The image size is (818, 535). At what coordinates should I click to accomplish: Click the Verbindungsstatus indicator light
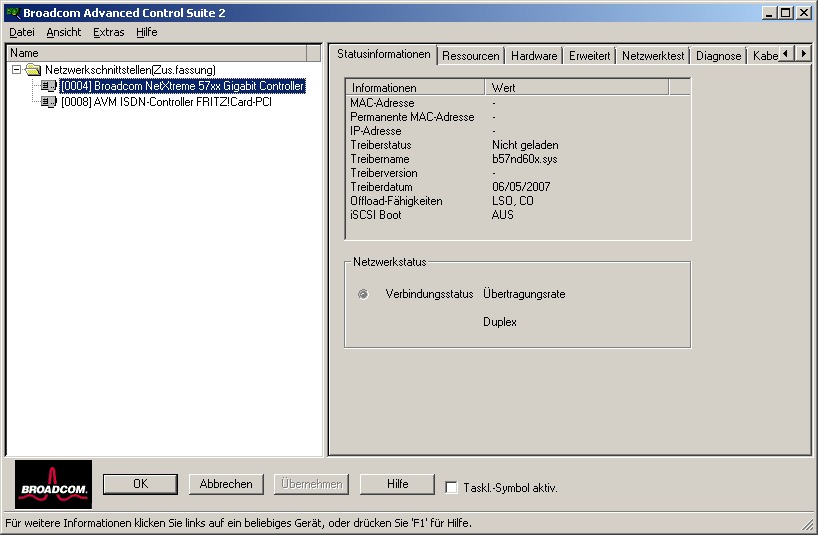click(363, 294)
